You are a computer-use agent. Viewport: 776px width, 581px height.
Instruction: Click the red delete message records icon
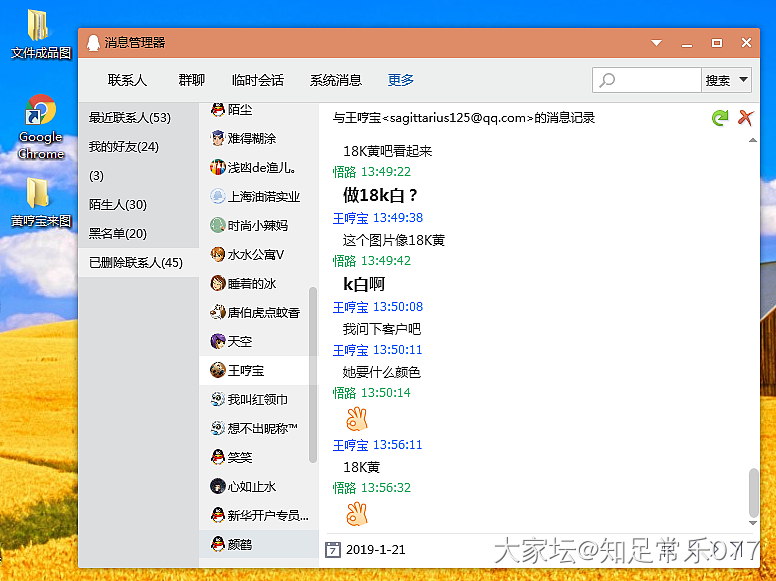tap(745, 118)
